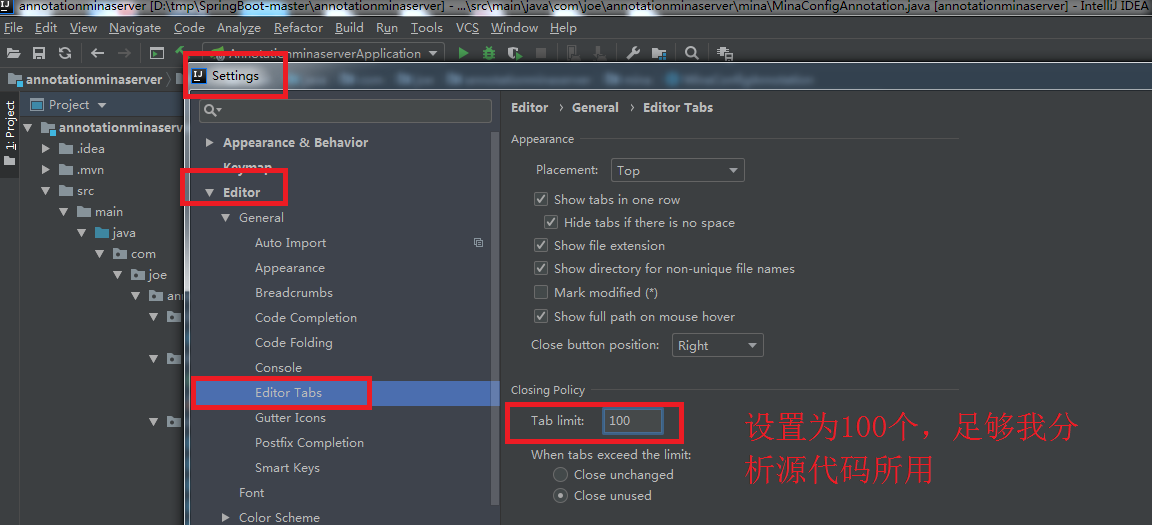Open the Refactor menu
This screenshot has width=1152, height=525.
point(298,28)
